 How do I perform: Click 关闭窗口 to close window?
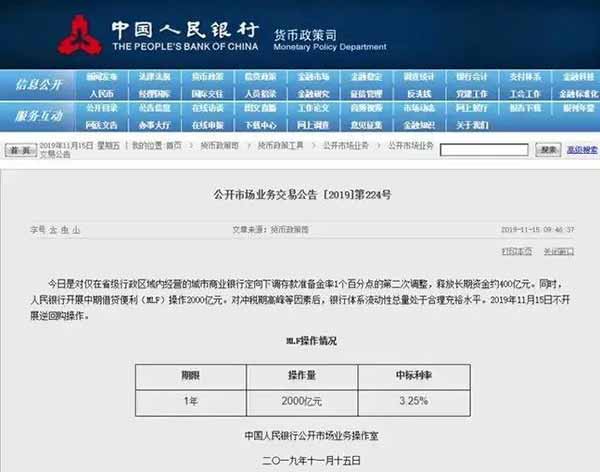pyautogui.click(x=558, y=250)
